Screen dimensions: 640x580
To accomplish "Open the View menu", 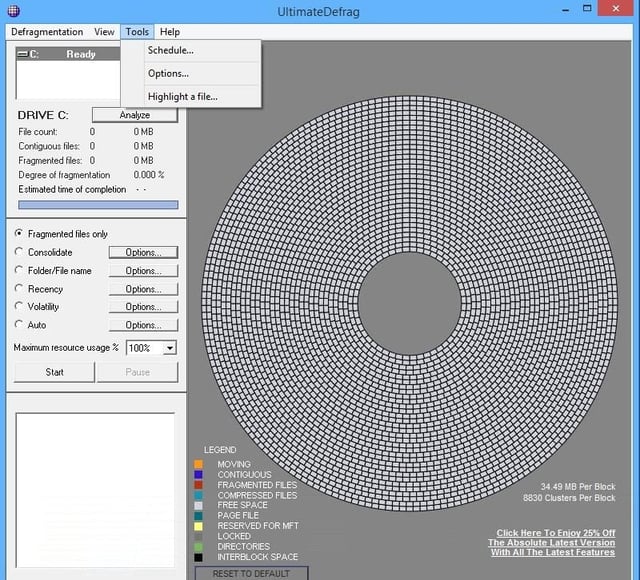I will pyautogui.click(x=104, y=32).
